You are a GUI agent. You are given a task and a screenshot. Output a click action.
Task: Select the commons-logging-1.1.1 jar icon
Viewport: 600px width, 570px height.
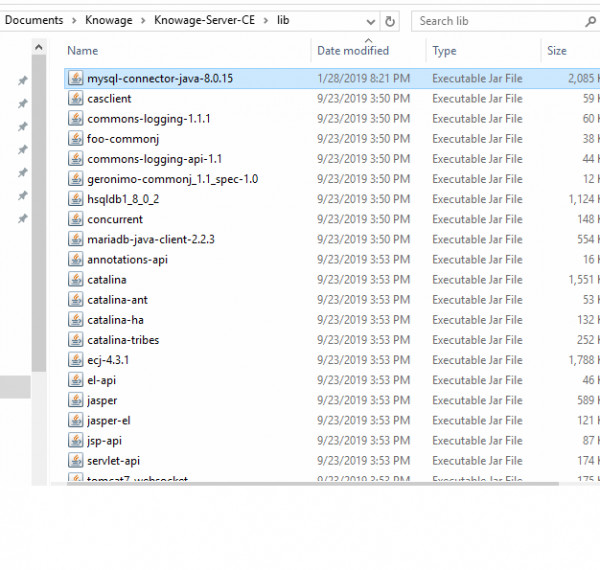tap(76, 119)
